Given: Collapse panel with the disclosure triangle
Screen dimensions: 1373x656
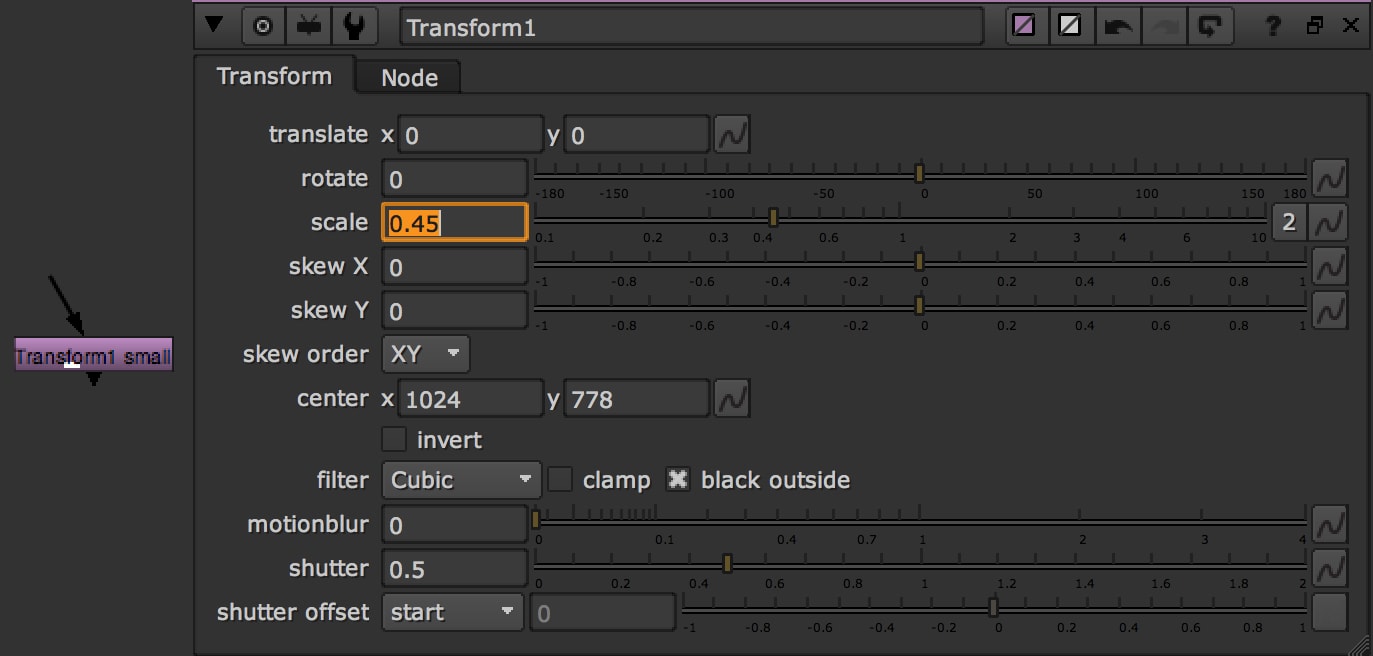Looking at the screenshot, I should [x=213, y=27].
